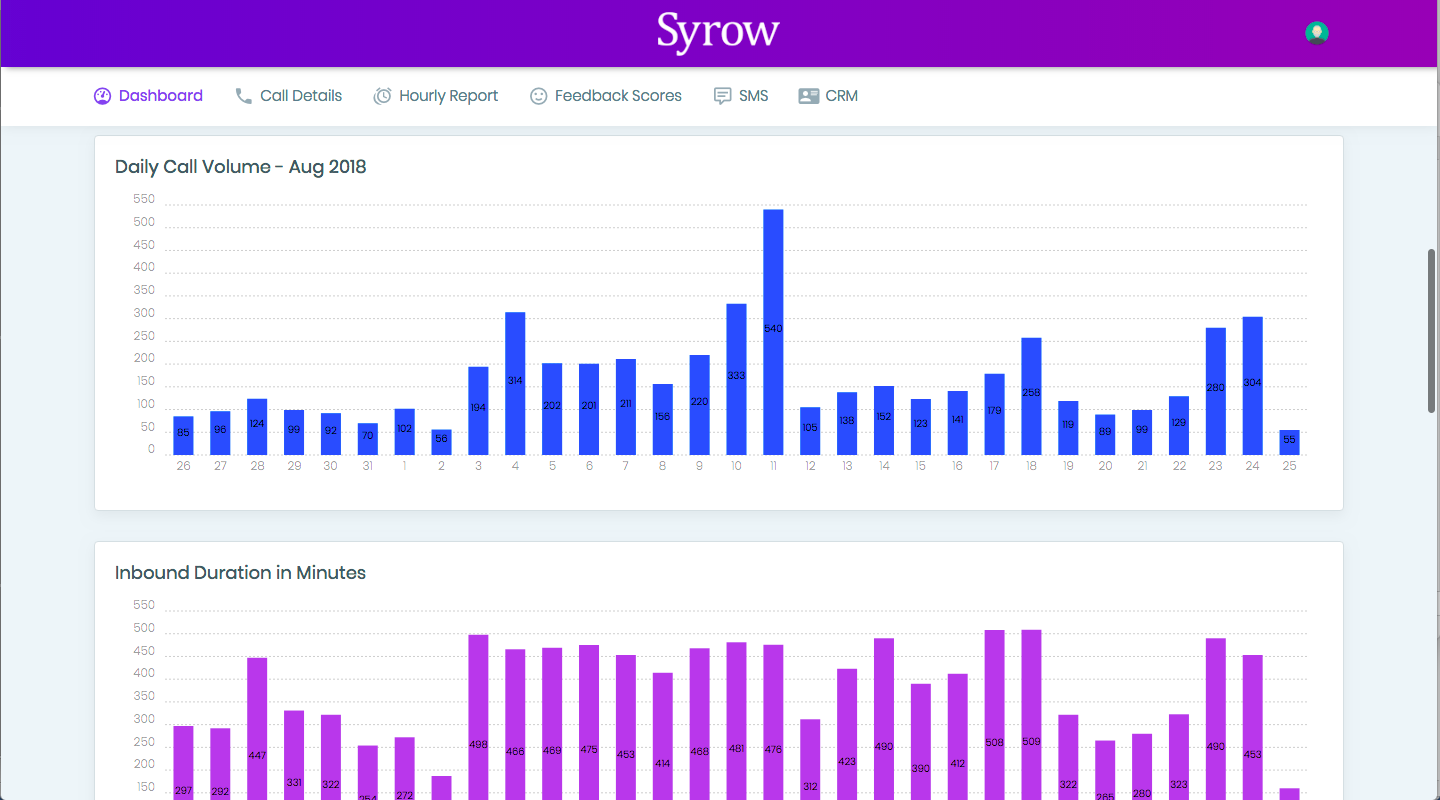Select the blue bar labeled 333
Screen dimensions: 1440x800
[x=736, y=380]
